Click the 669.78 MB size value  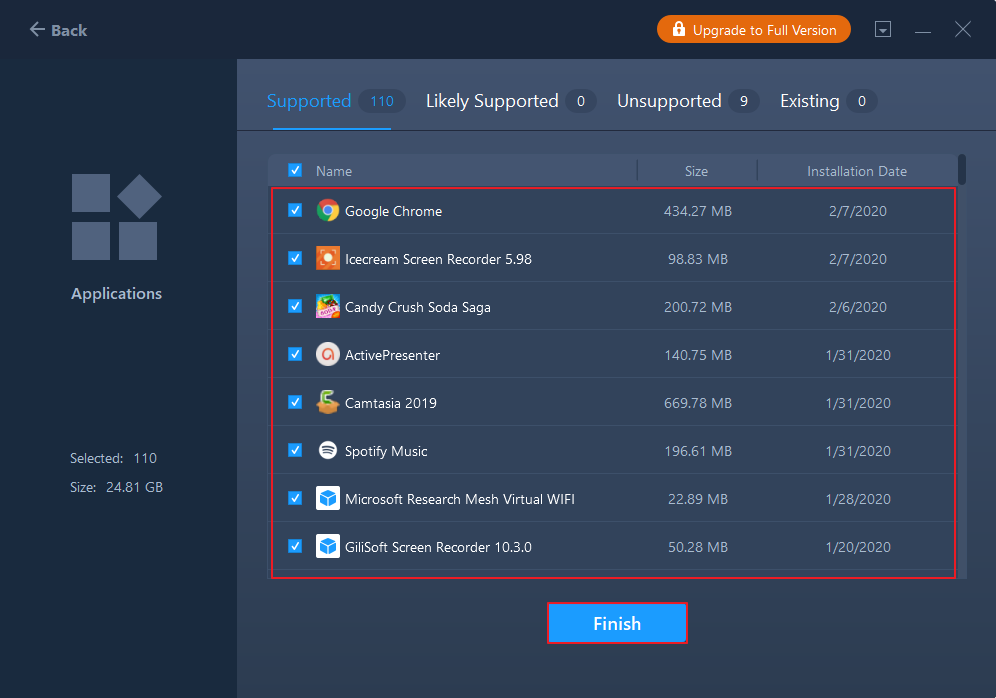pos(698,403)
